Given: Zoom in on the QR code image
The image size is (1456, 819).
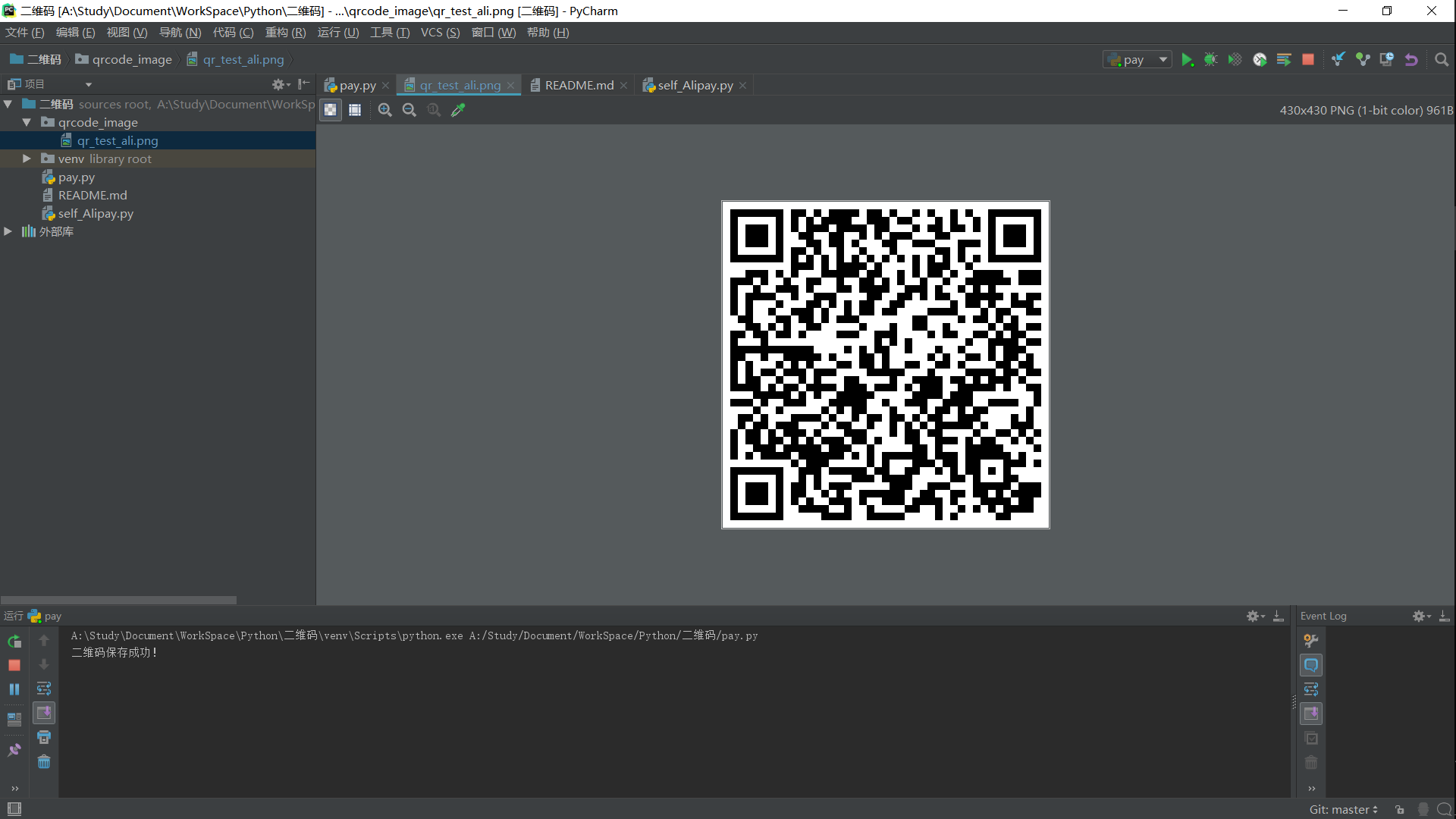Looking at the screenshot, I should (384, 110).
